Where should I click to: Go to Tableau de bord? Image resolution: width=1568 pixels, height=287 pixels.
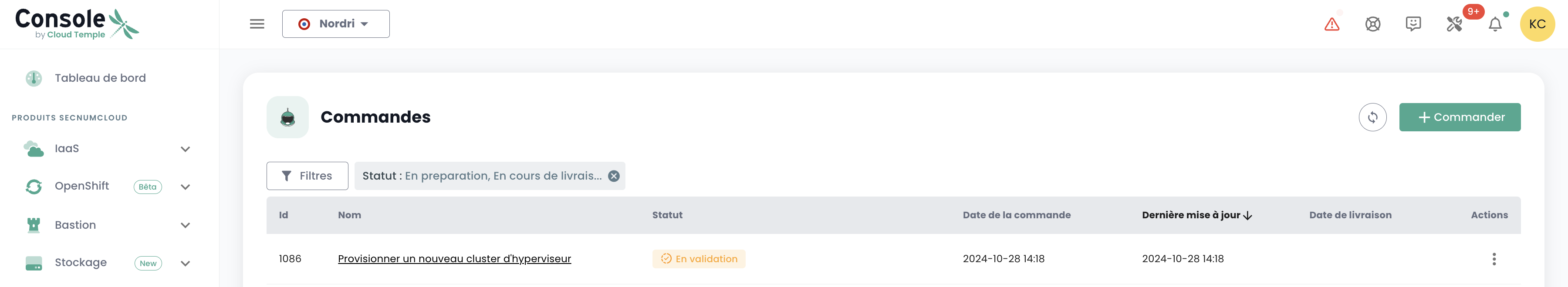(x=100, y=78)
